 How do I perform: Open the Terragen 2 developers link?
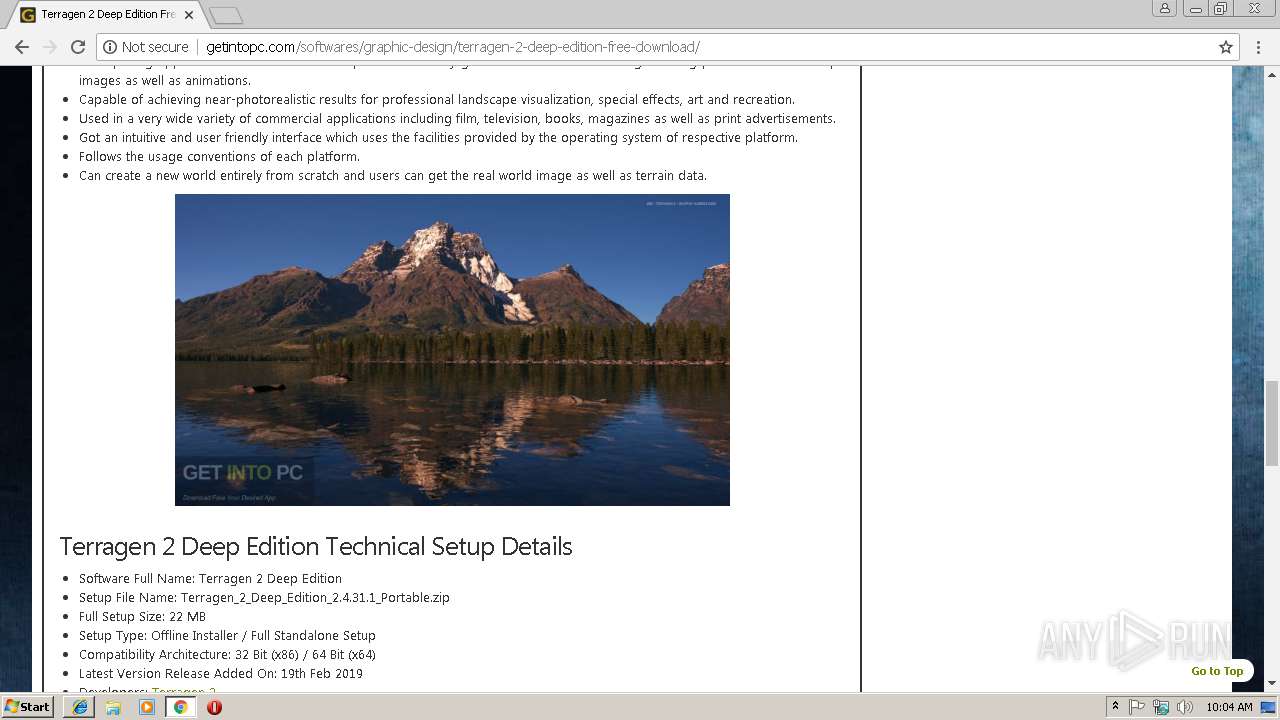pyautogui.click(x=183, y=691)
